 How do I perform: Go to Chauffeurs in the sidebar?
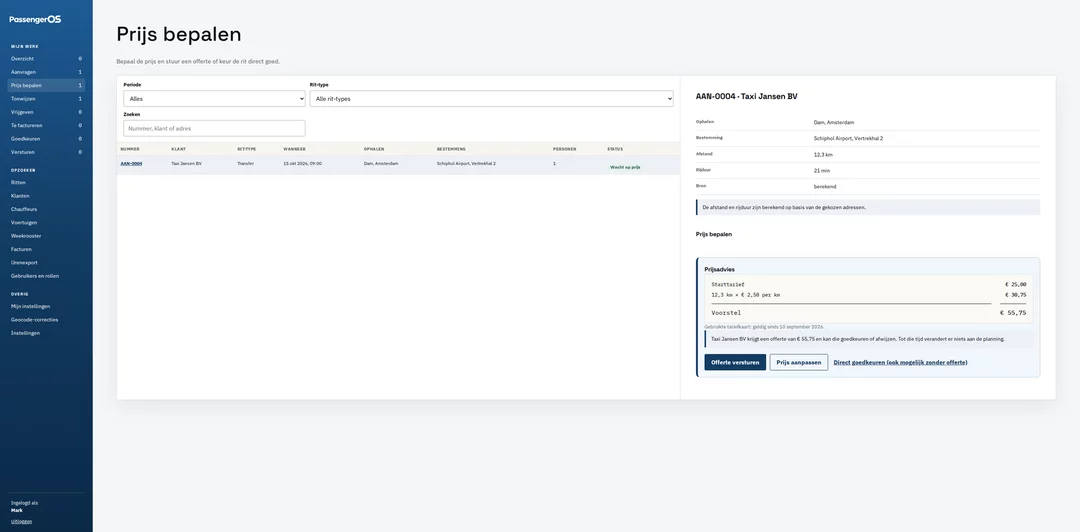click(x=46, y=209)
